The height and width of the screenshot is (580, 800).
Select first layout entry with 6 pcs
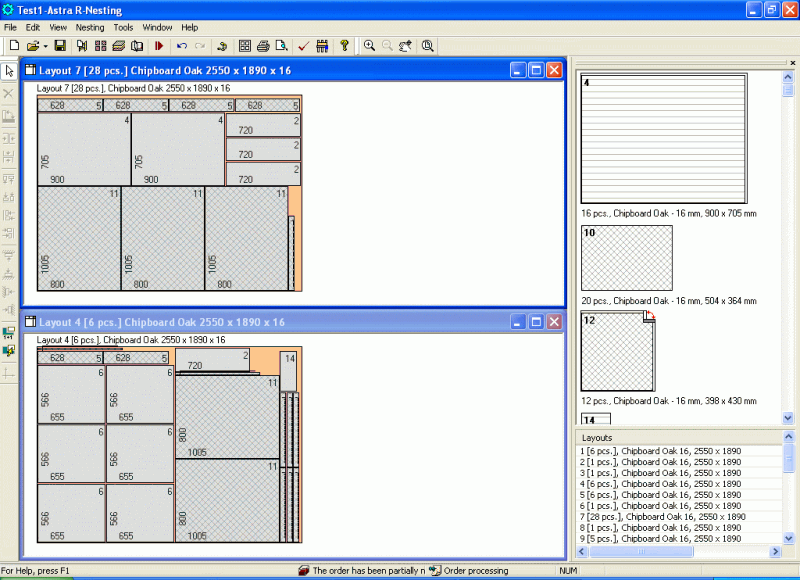tap(660, 451)
